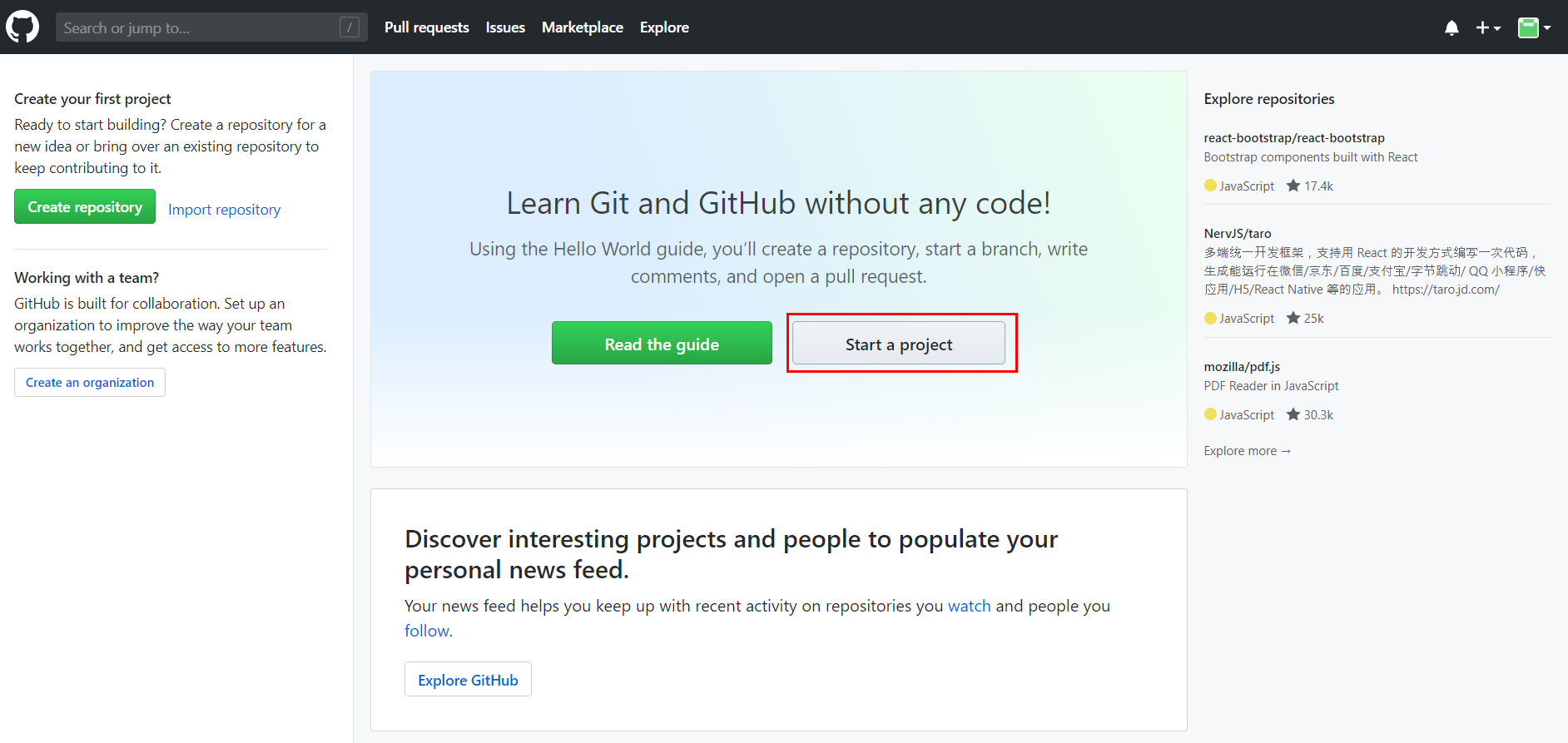
Task: Open the notifications bell icon
Action: [x=1451, y=27]
